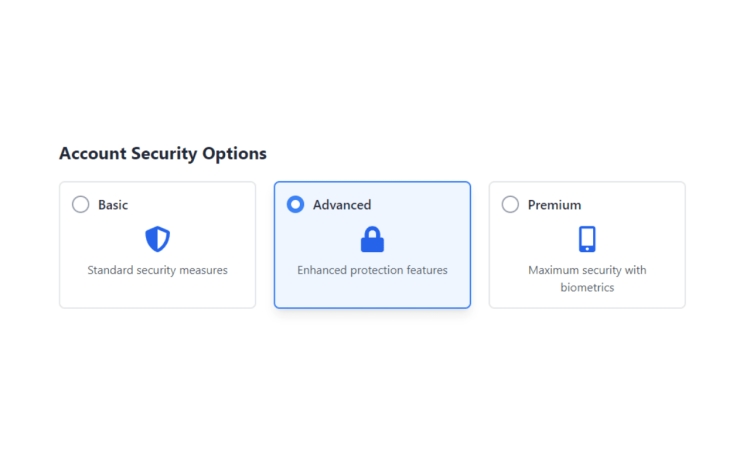Select the Basic radio button

pyautogui.click(x=80, y=204)
